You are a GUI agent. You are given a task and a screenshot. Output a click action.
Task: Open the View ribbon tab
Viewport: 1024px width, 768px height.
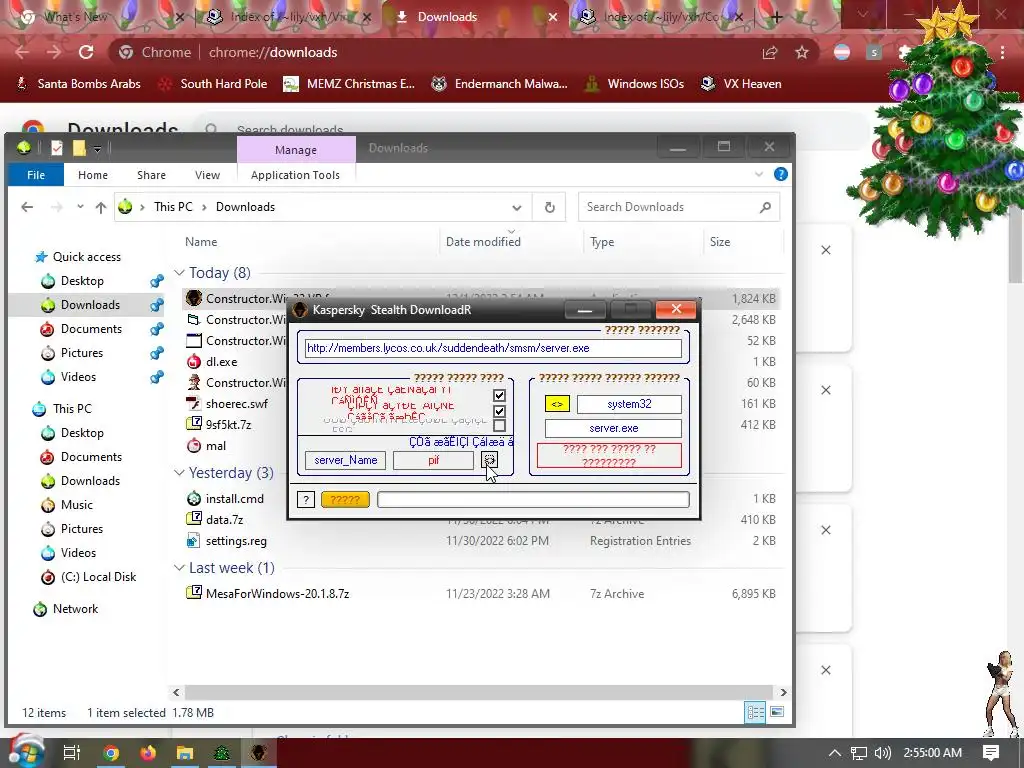coord(207,175)
